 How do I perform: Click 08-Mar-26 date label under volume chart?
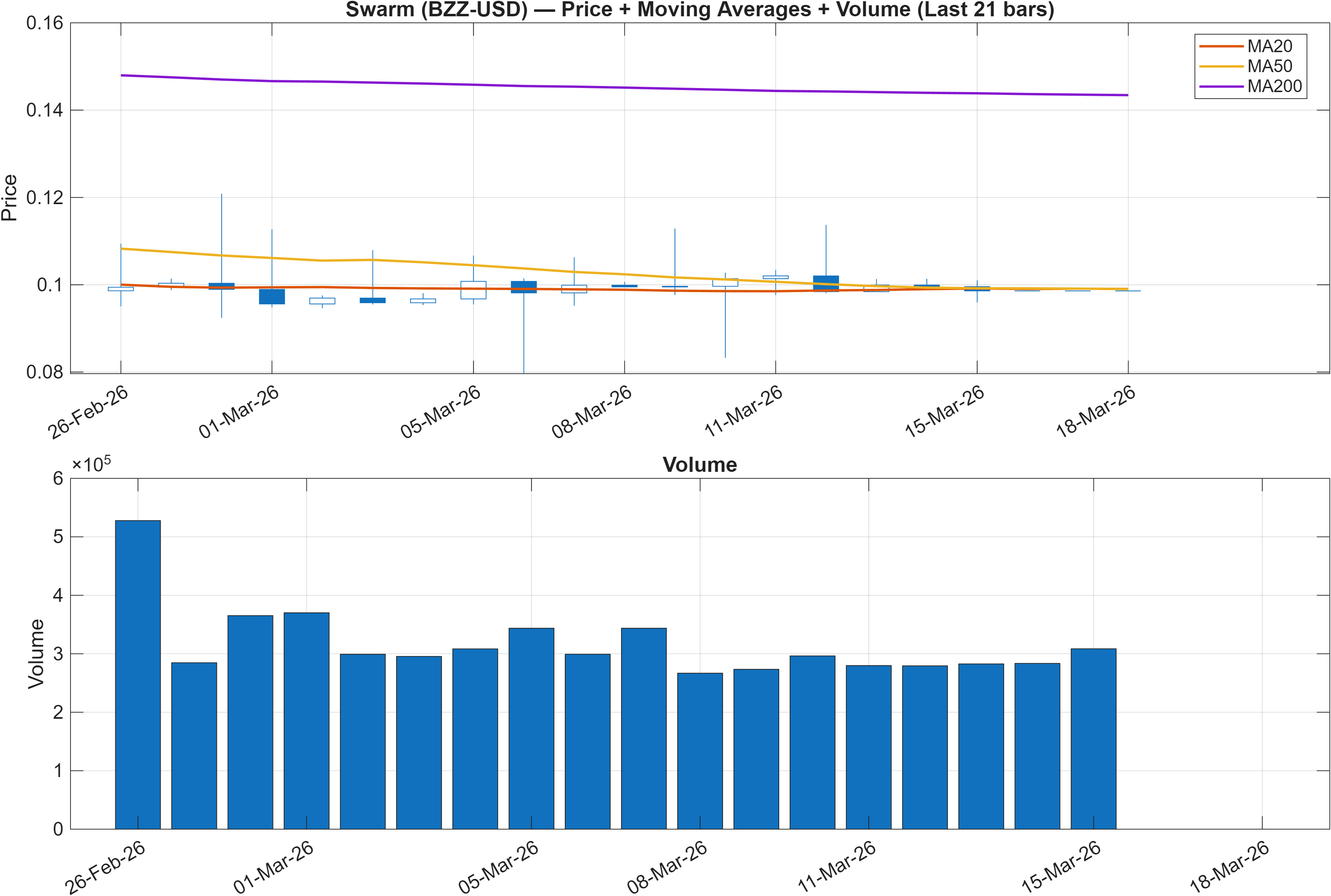pos(667,867)
